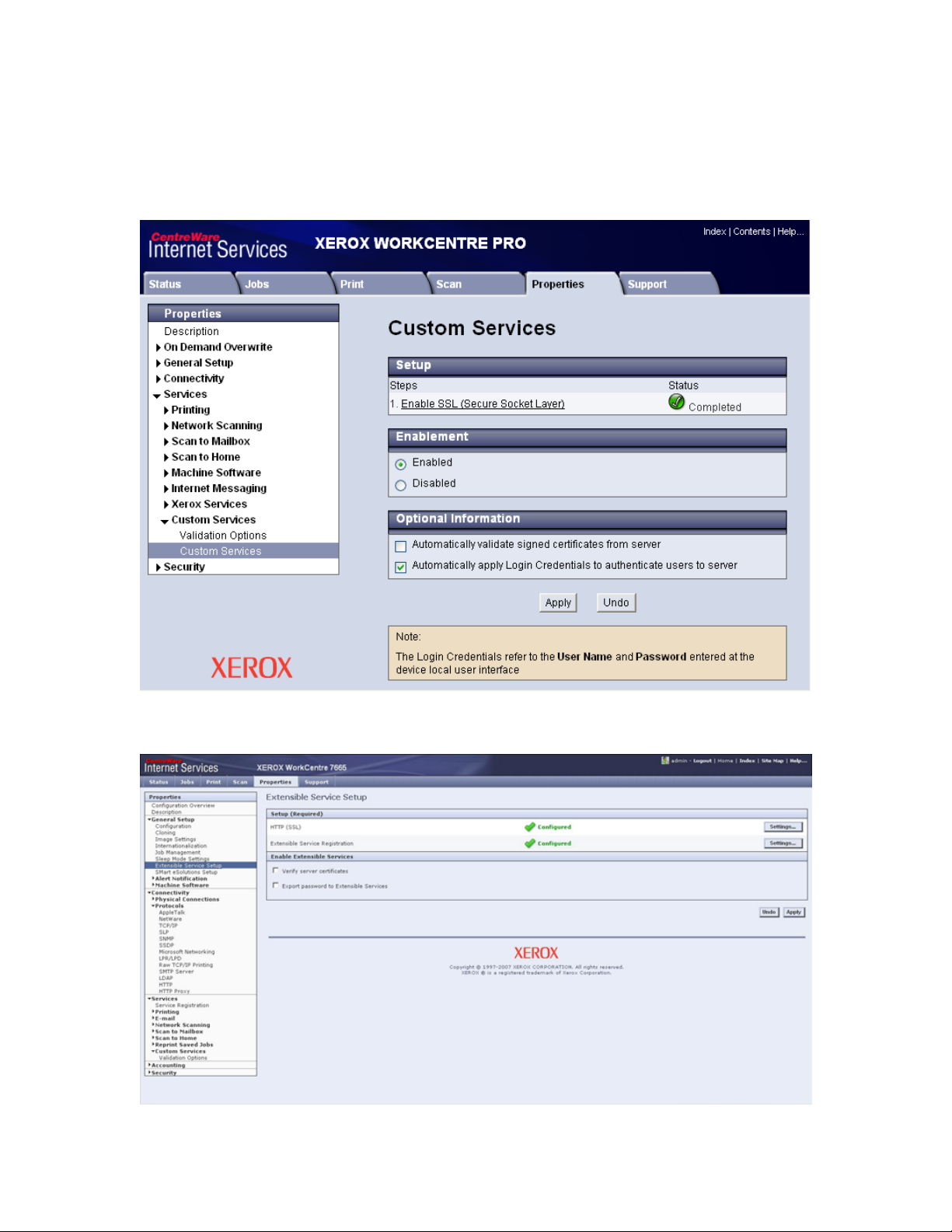Expand Internet Messaging in the Properties tree
The height and width of the screenshot is (1232, 952).
[x=166, y=489]
